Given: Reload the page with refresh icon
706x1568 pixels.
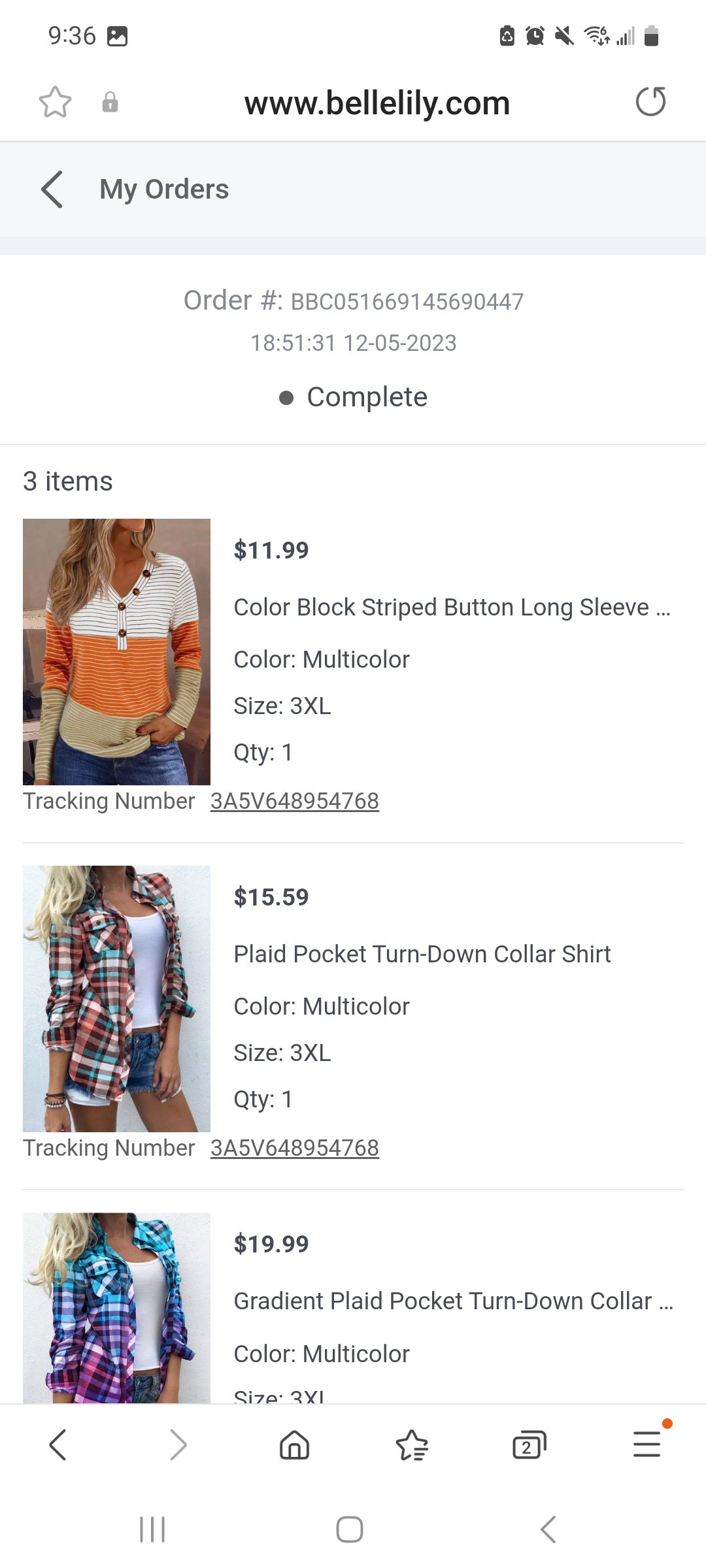Looking at the screenshot, I should (x=650, y=102).
